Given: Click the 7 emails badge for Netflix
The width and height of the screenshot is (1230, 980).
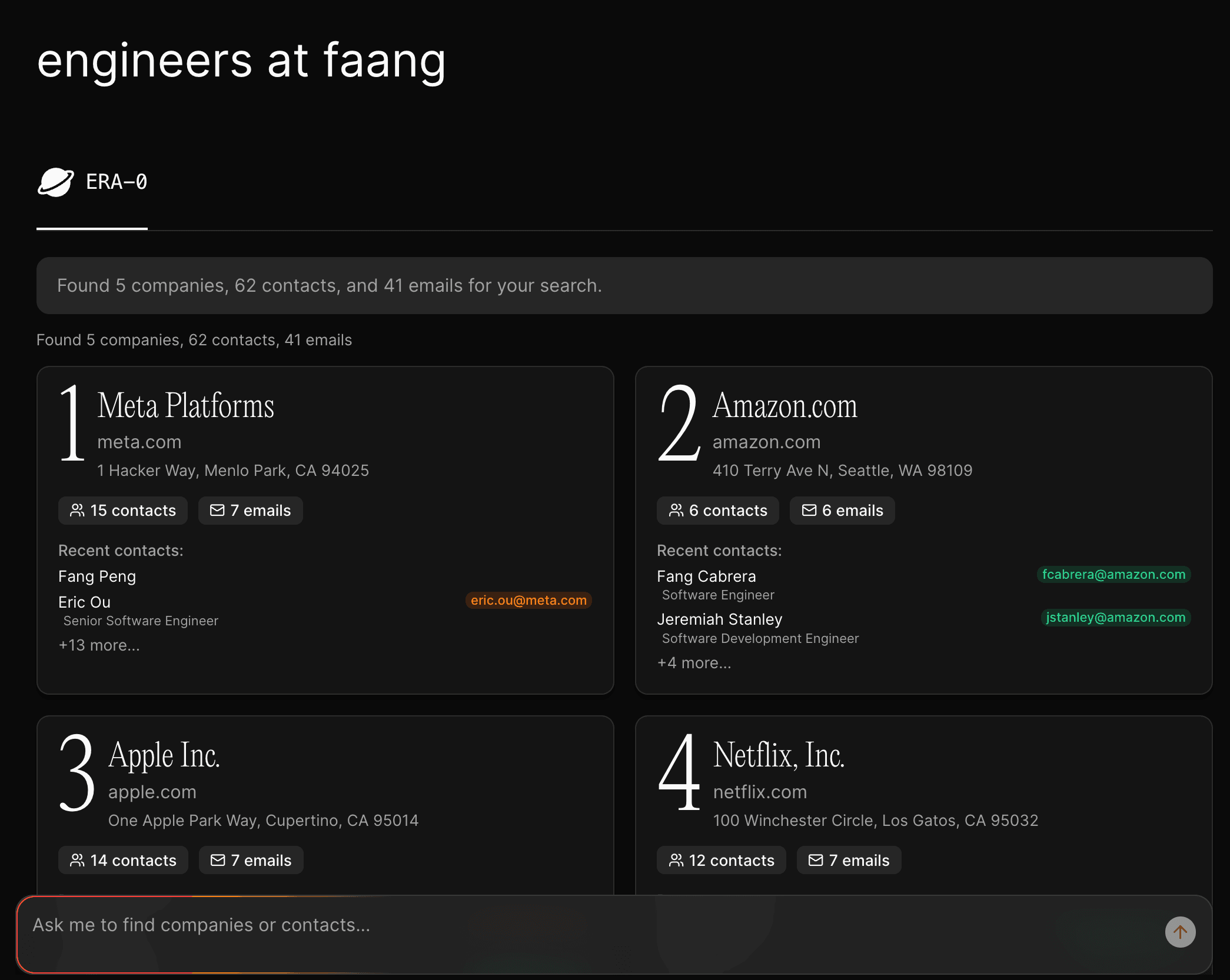Looking at the screenshot, I should click(x=849, y=861).
